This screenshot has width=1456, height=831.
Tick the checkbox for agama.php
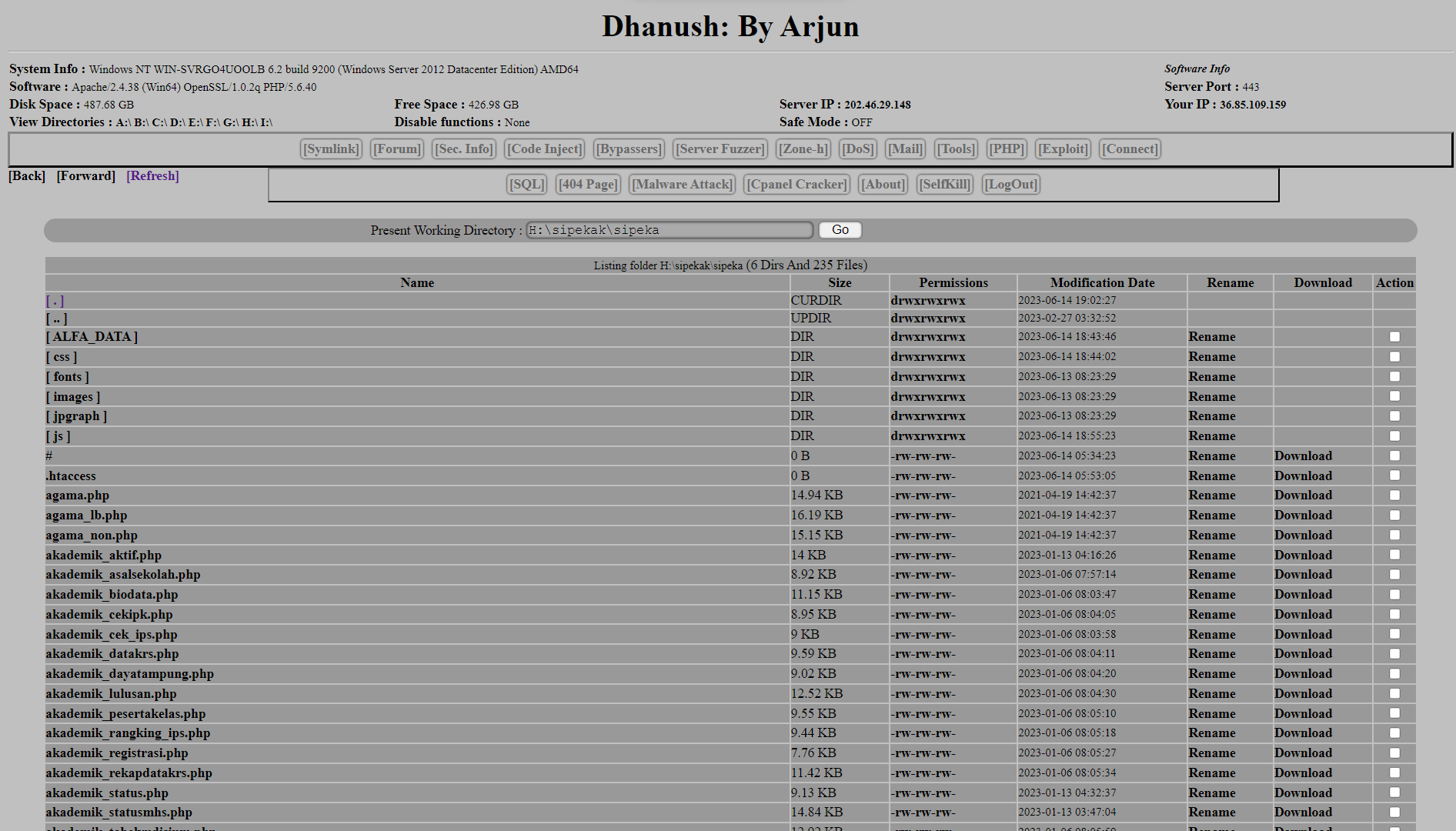pyautogui.click(x=1394, y=496)
